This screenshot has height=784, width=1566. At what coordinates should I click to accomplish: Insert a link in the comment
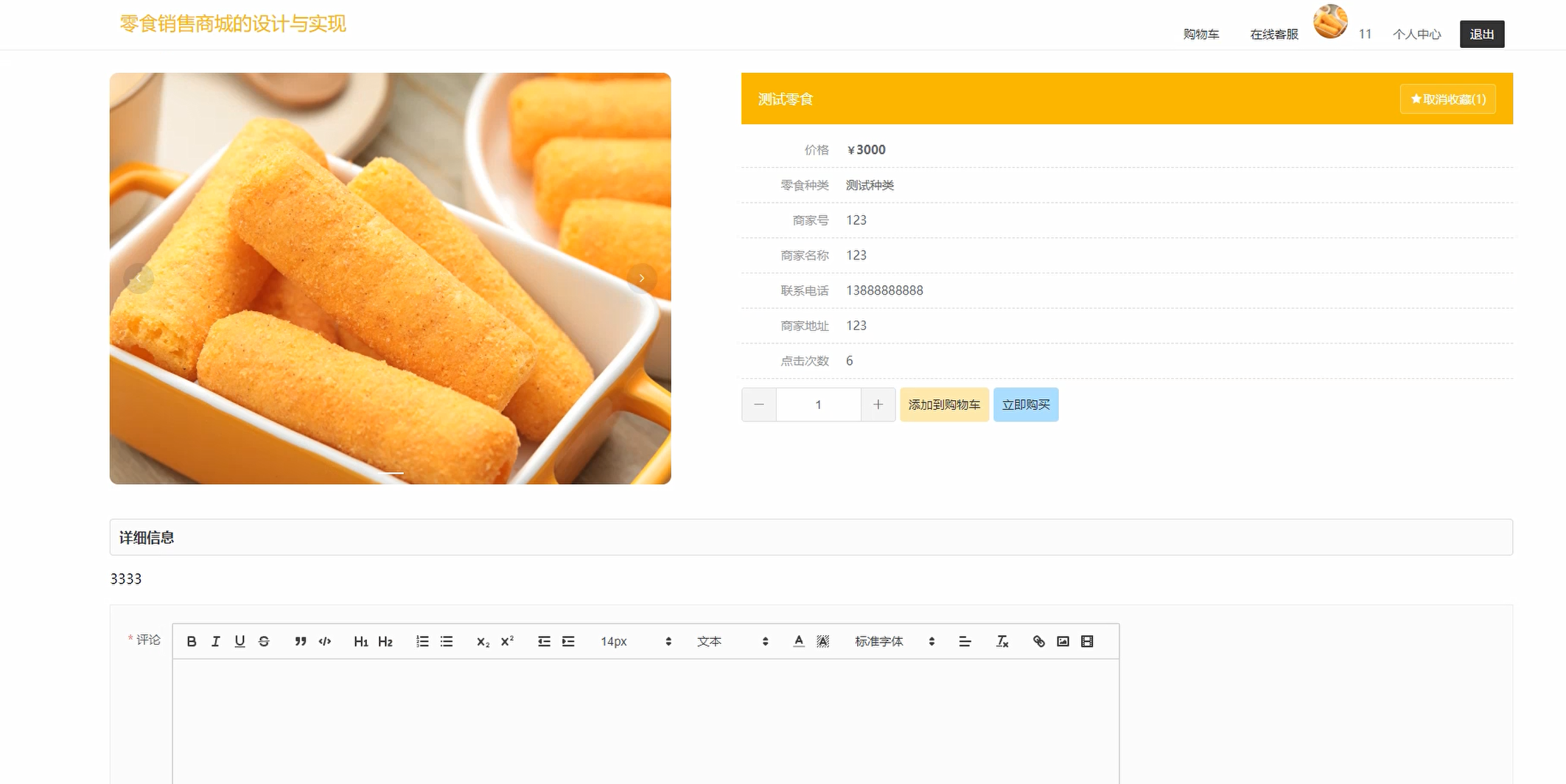pos(1039,642)
